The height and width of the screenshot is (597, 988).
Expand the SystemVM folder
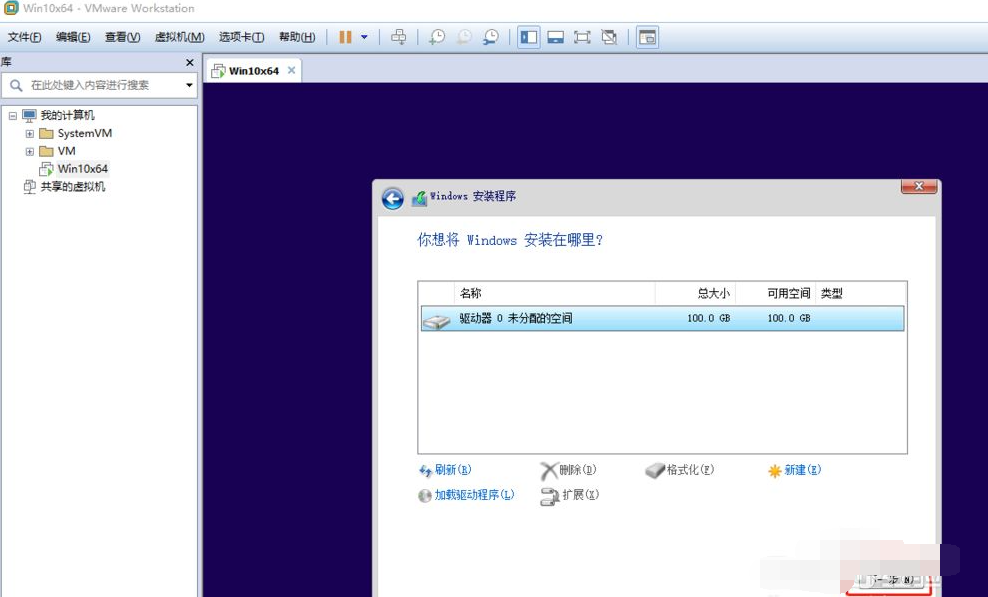(31, 133)
